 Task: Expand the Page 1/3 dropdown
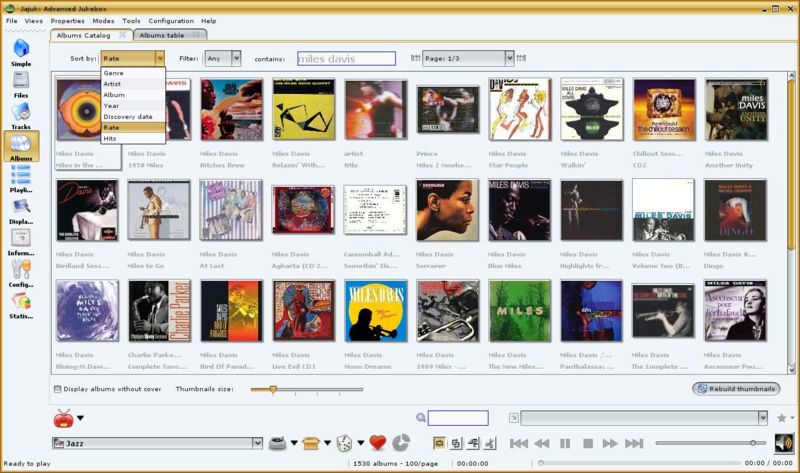pos(509,59)
